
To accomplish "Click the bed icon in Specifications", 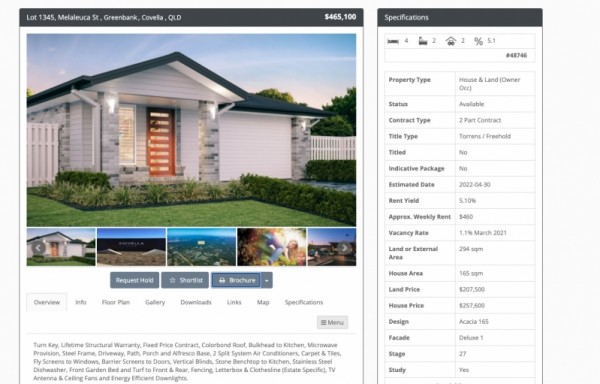I will [393, 41].
